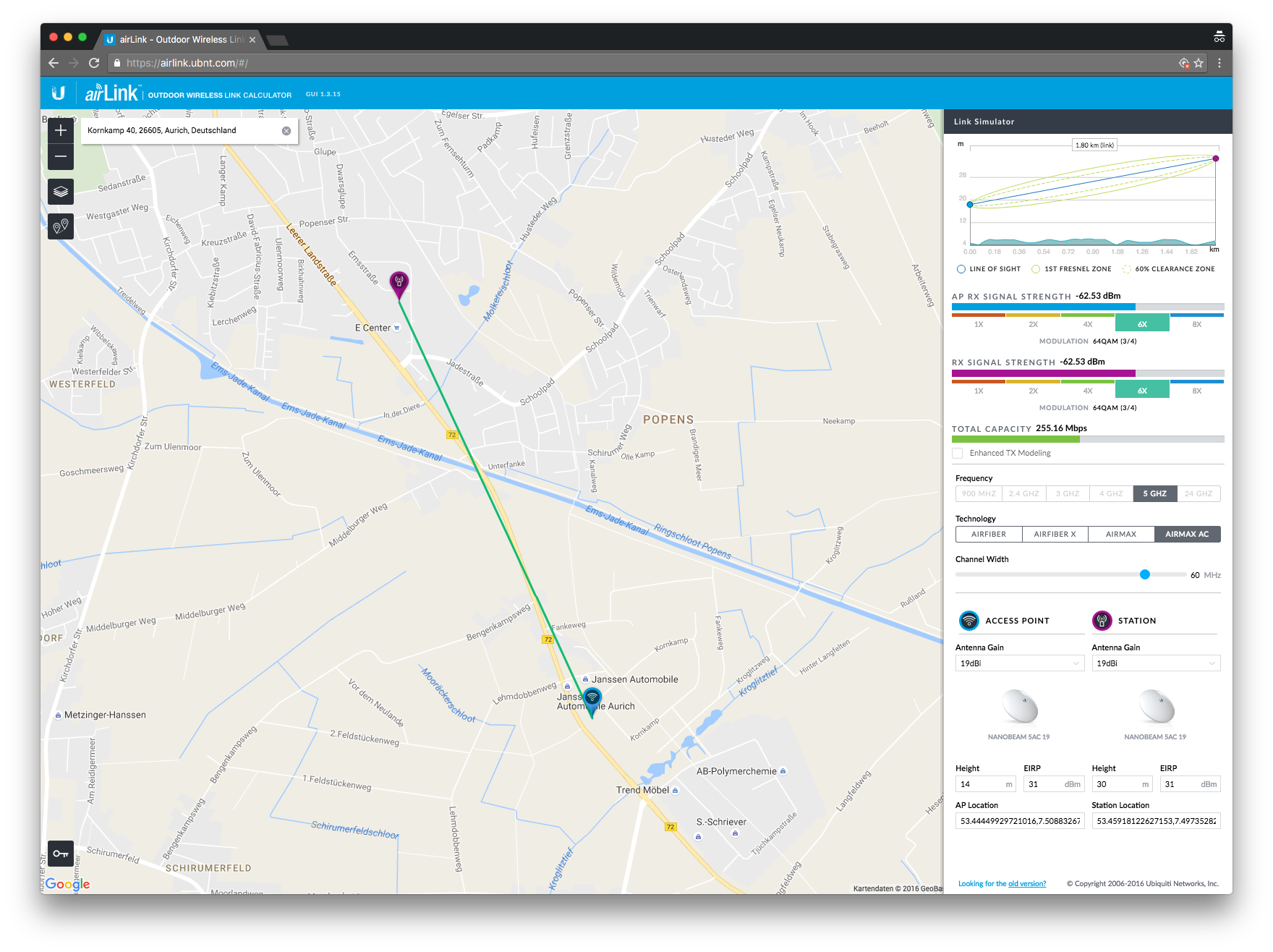Open the Station antenna gain dropdown
The width and height of the screenshot is (1273, 952).
tap(1155, 663)
